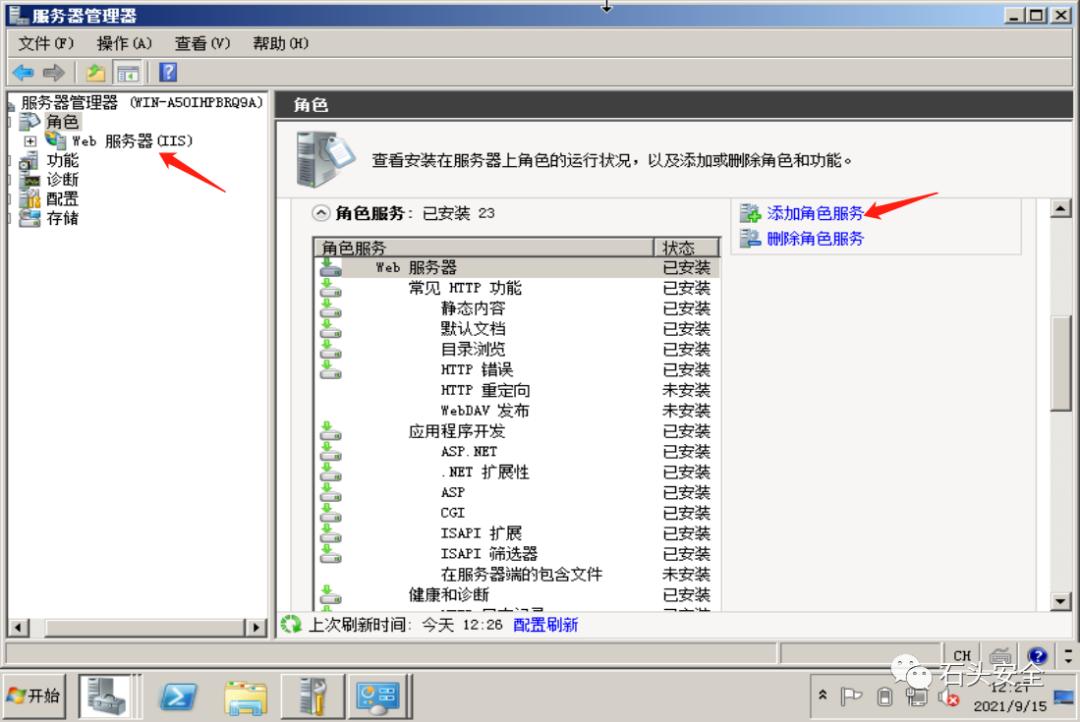This screenshot has height=722, width=1080.
Task: Open Windows PowerShell from the taskbar
Action: (x=180, y=696)
